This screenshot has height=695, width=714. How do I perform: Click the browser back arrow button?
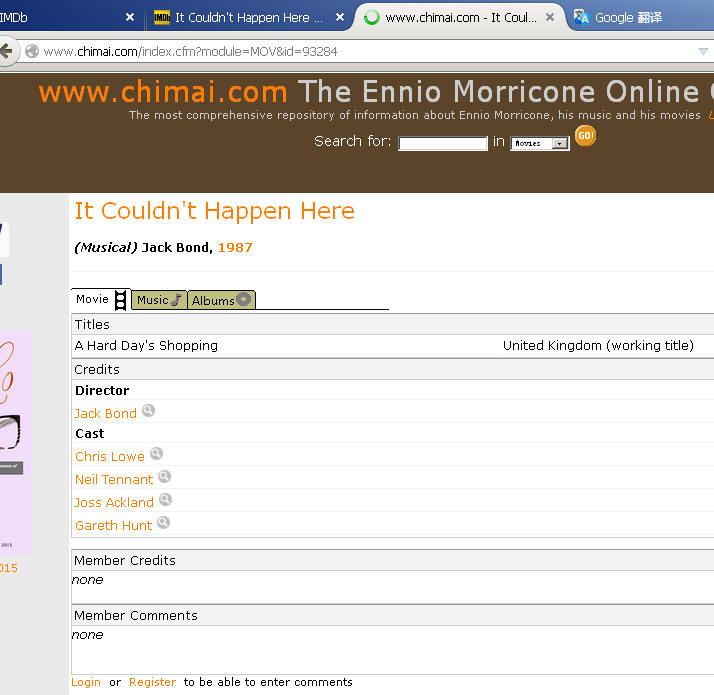point(6,51)
